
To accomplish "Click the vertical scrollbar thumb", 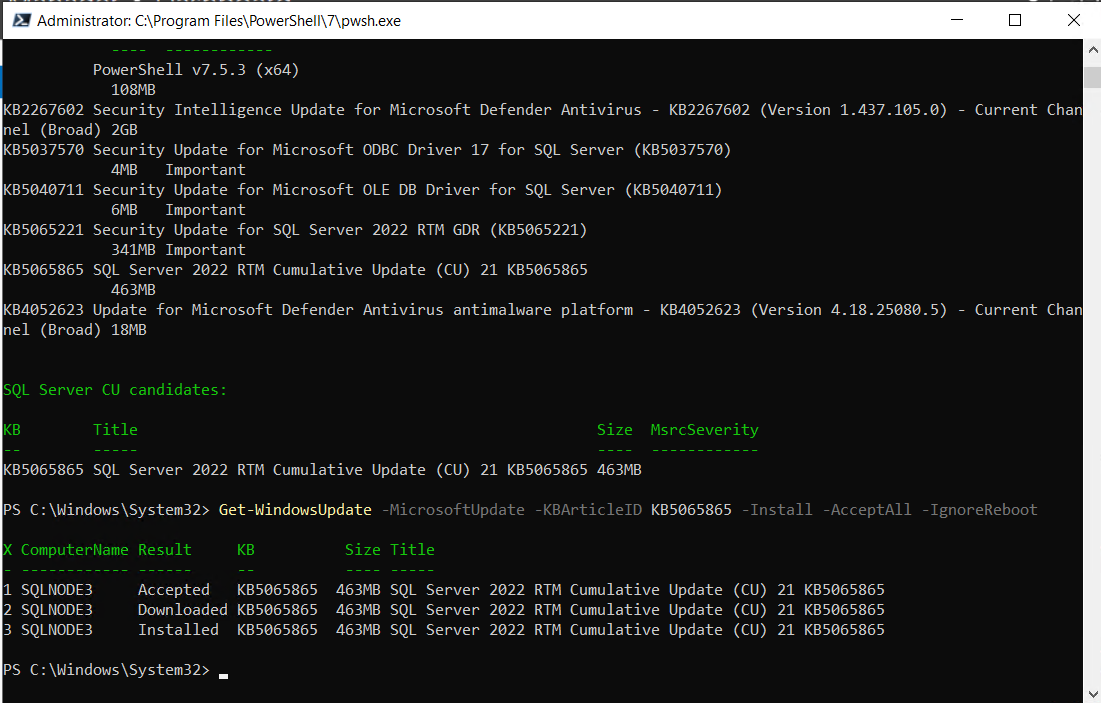I will click(1093, 77).
